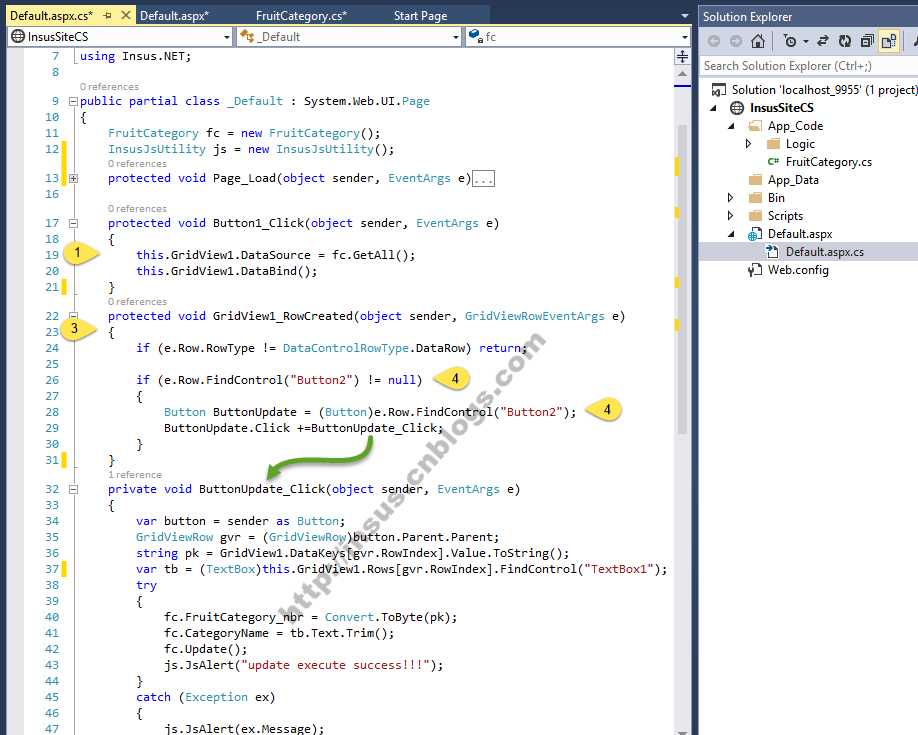Click '1 reference' above ButtonUpdate_Click

coord(135,474)
